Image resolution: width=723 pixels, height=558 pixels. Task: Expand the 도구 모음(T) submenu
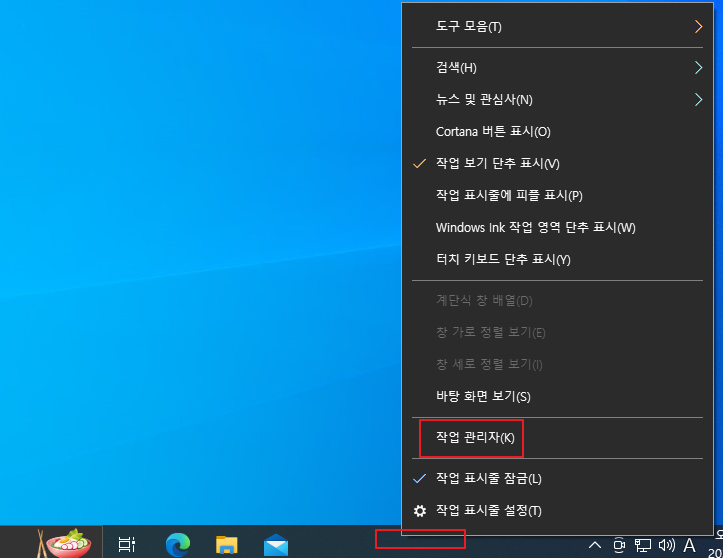point(557,27)
